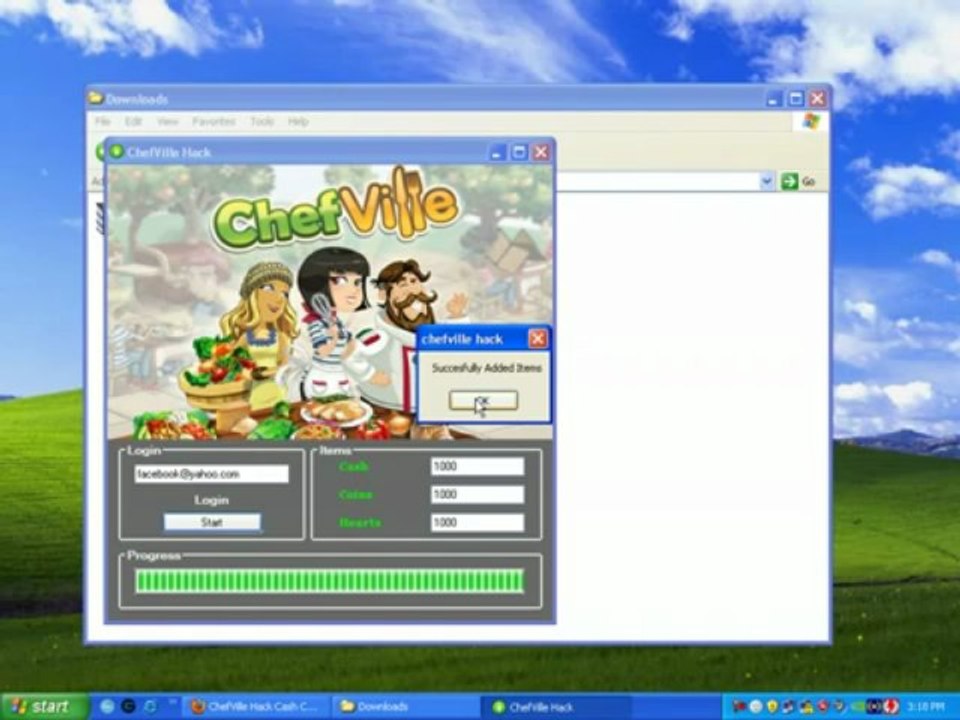The width and height of the screenshot is (960, 720).
Task: Click the Cash amount field
Action: 477,467
